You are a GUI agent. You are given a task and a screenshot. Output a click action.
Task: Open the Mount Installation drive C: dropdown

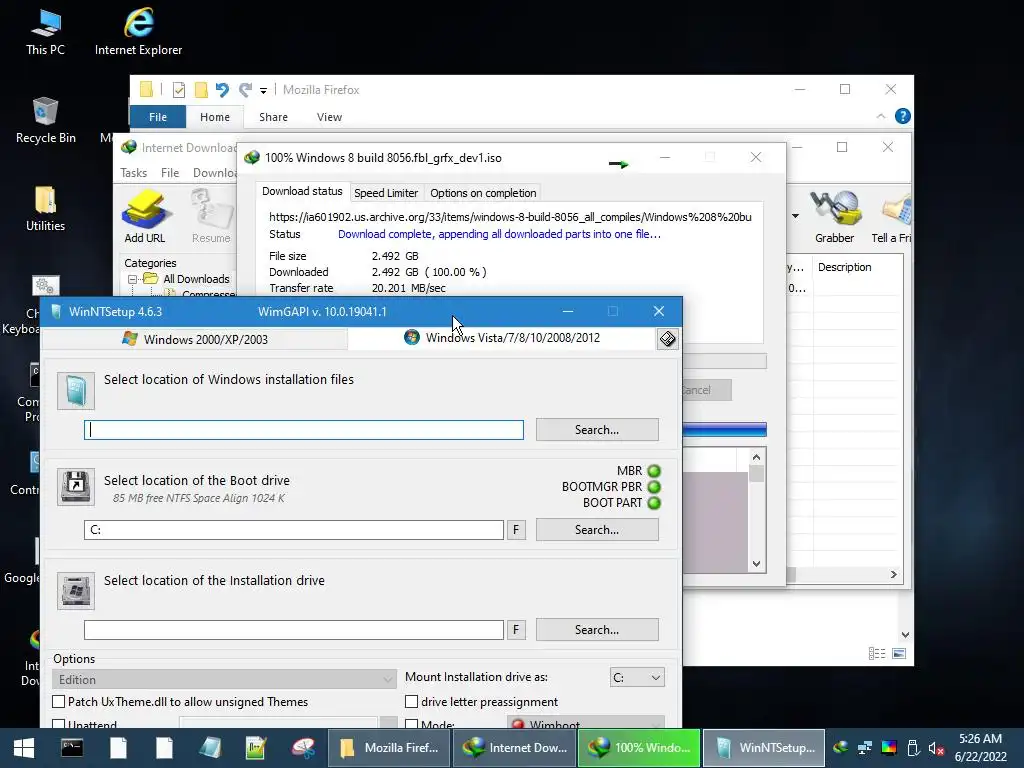[637, 677]
